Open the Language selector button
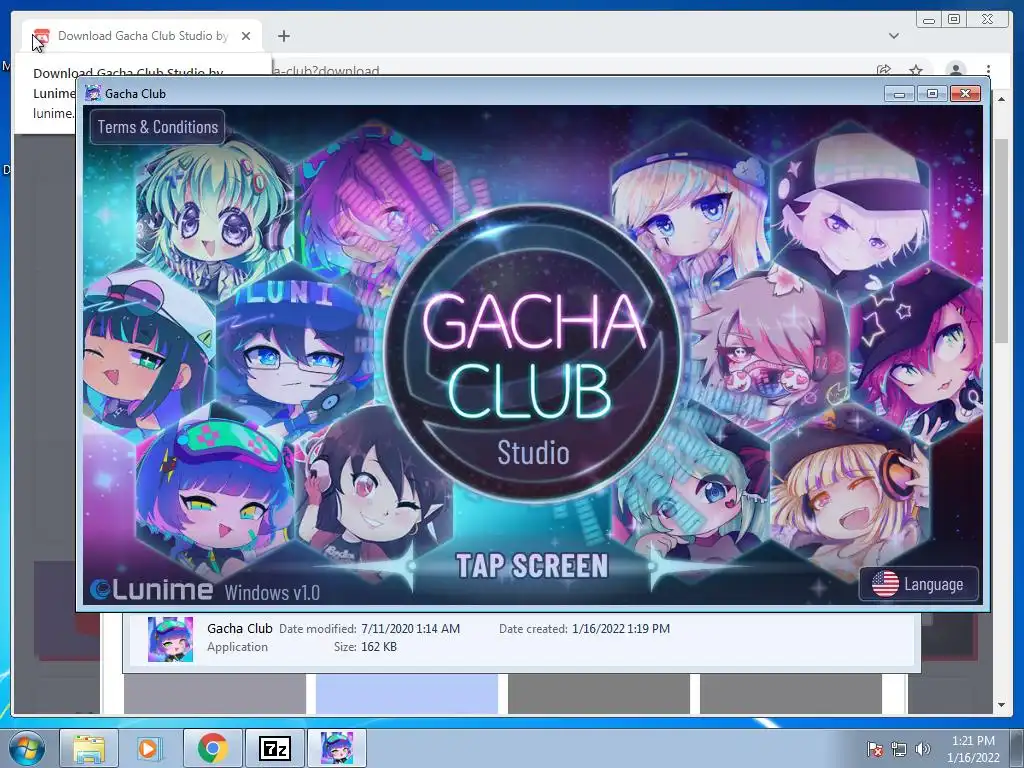 pyautogui.click(x=919, y=584)
